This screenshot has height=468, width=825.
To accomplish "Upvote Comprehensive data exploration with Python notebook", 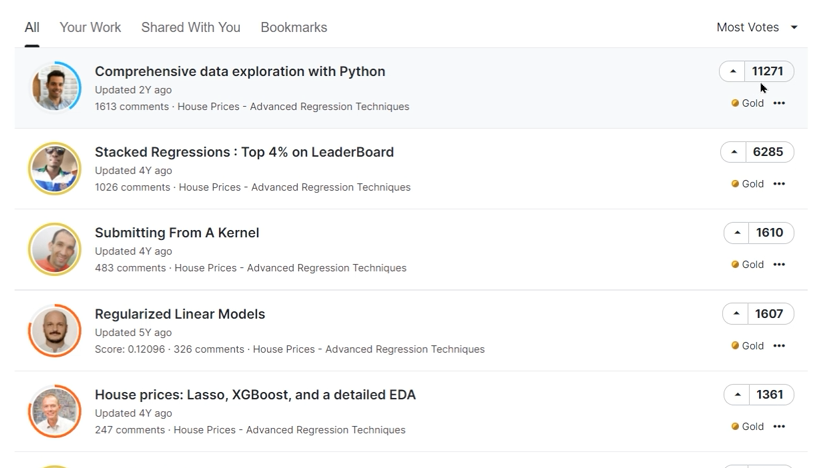I will pyautogui.click(x=733, y=72).
